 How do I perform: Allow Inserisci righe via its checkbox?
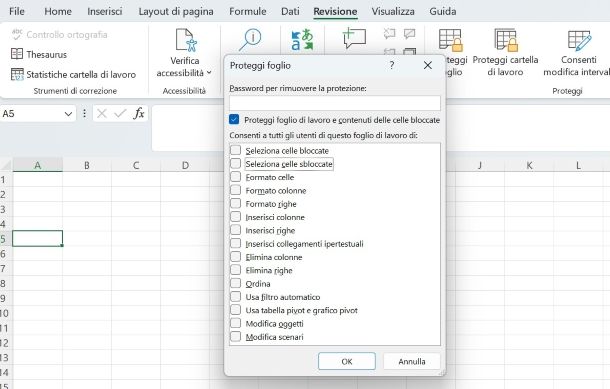click(x=235, y=230)
